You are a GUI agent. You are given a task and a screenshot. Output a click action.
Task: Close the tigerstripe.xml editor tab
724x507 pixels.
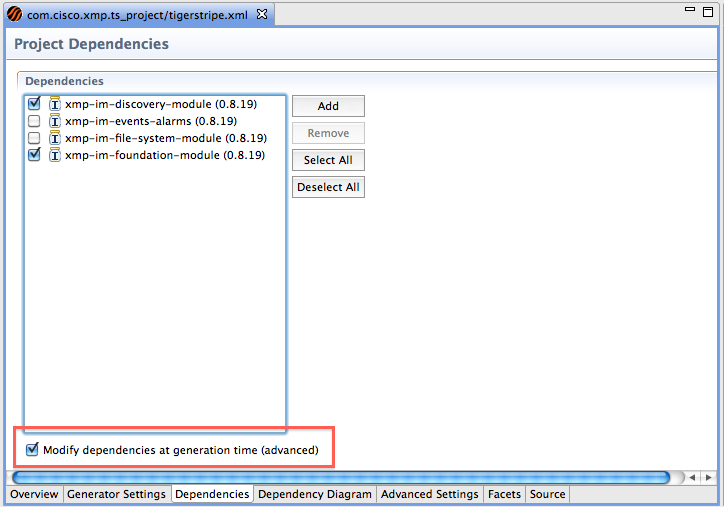262,14
